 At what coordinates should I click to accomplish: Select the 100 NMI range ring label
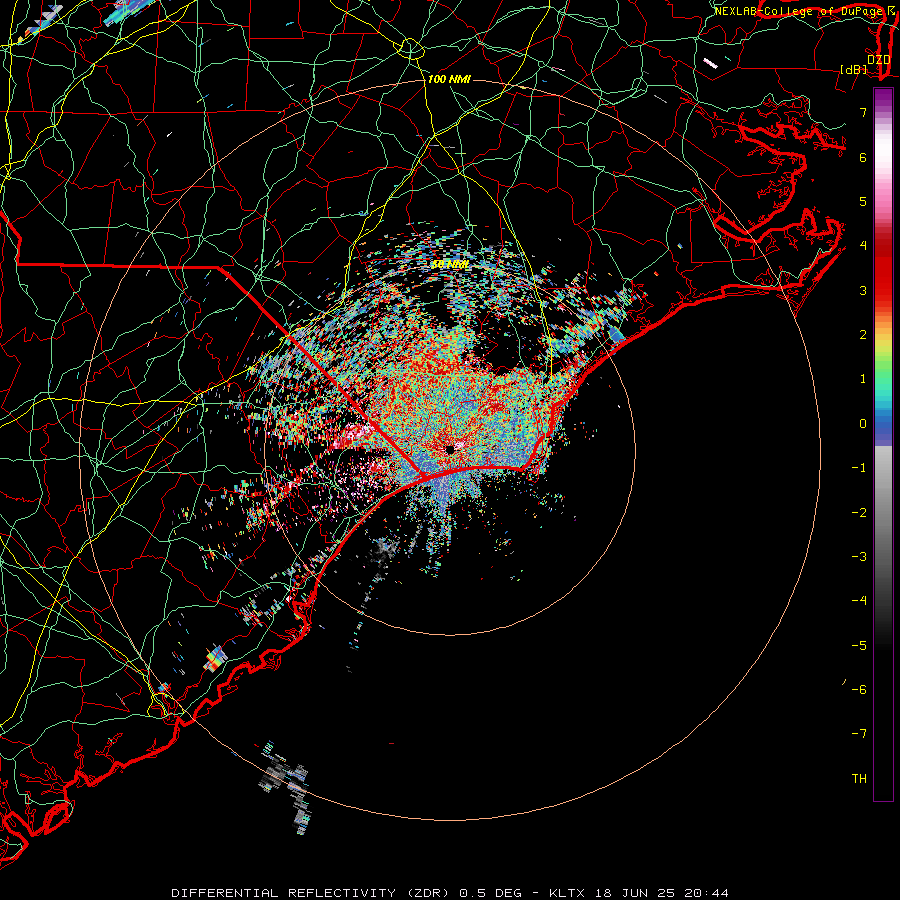[x=449, y=79]
